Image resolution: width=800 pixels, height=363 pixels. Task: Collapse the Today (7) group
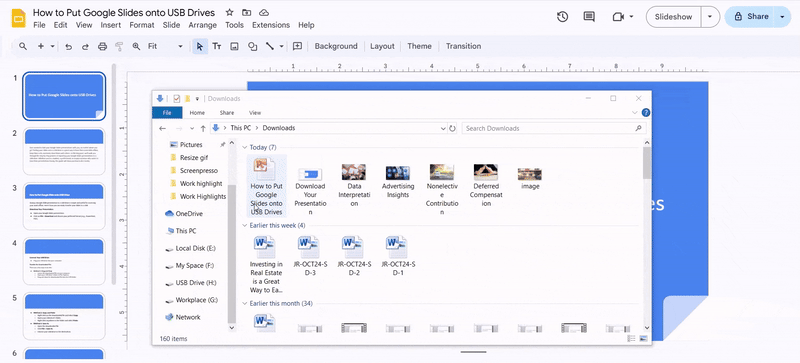point(245,148)
